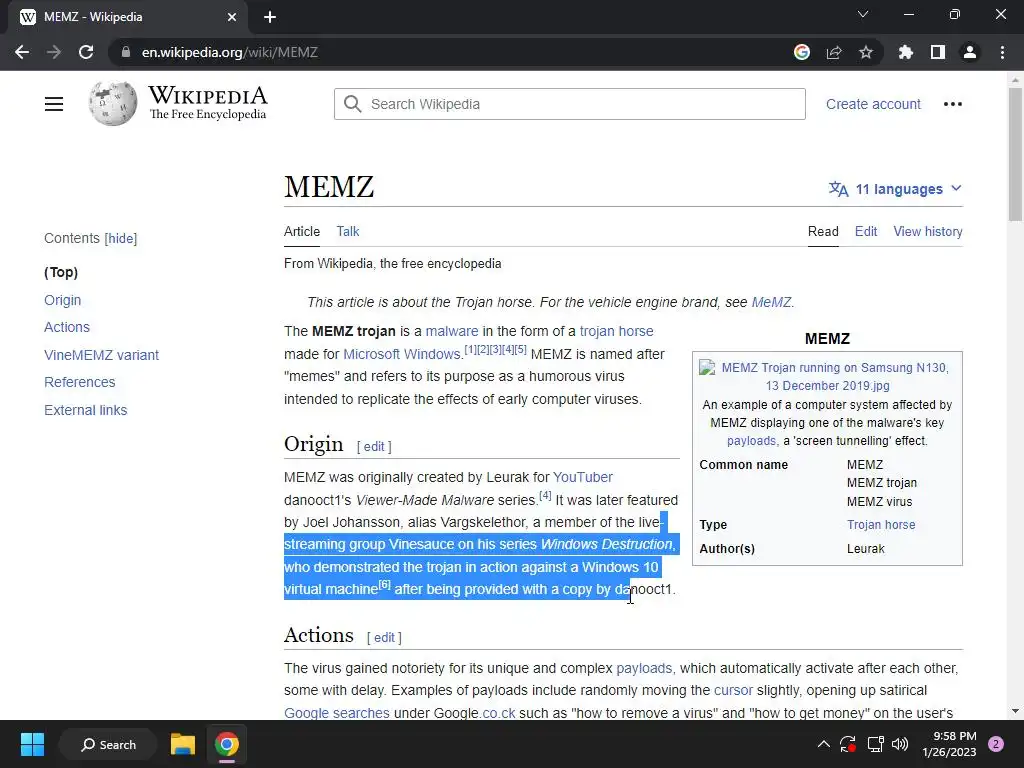This screenshot has height=768, width=1024.
Task: Jump to Actions in contents
Action: (67, 327)
